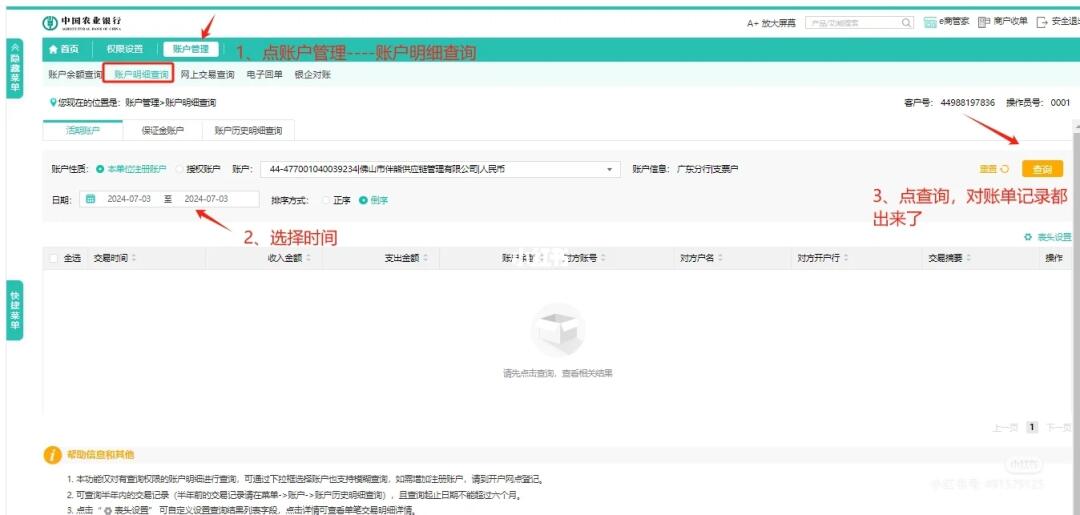1080x515 pixels.
Task: Sort by 支出金额 column arrows
Action: click(426, 258)
